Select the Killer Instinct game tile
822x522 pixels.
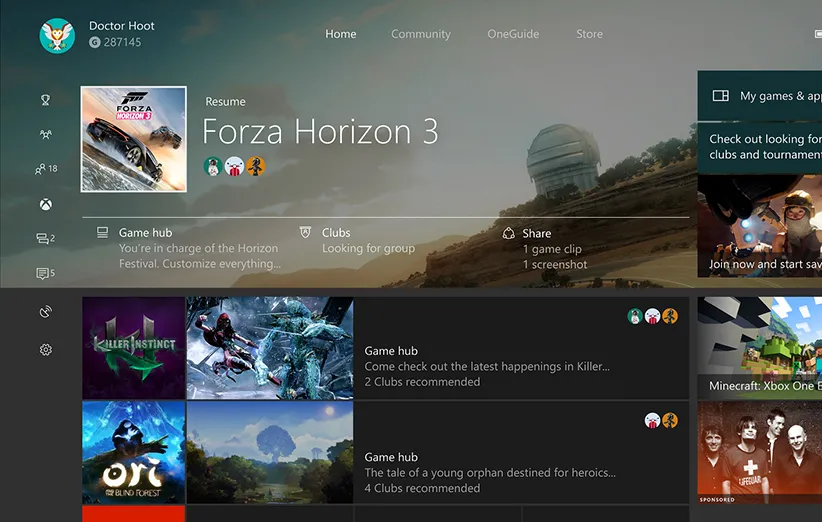(x=133, y=347)
